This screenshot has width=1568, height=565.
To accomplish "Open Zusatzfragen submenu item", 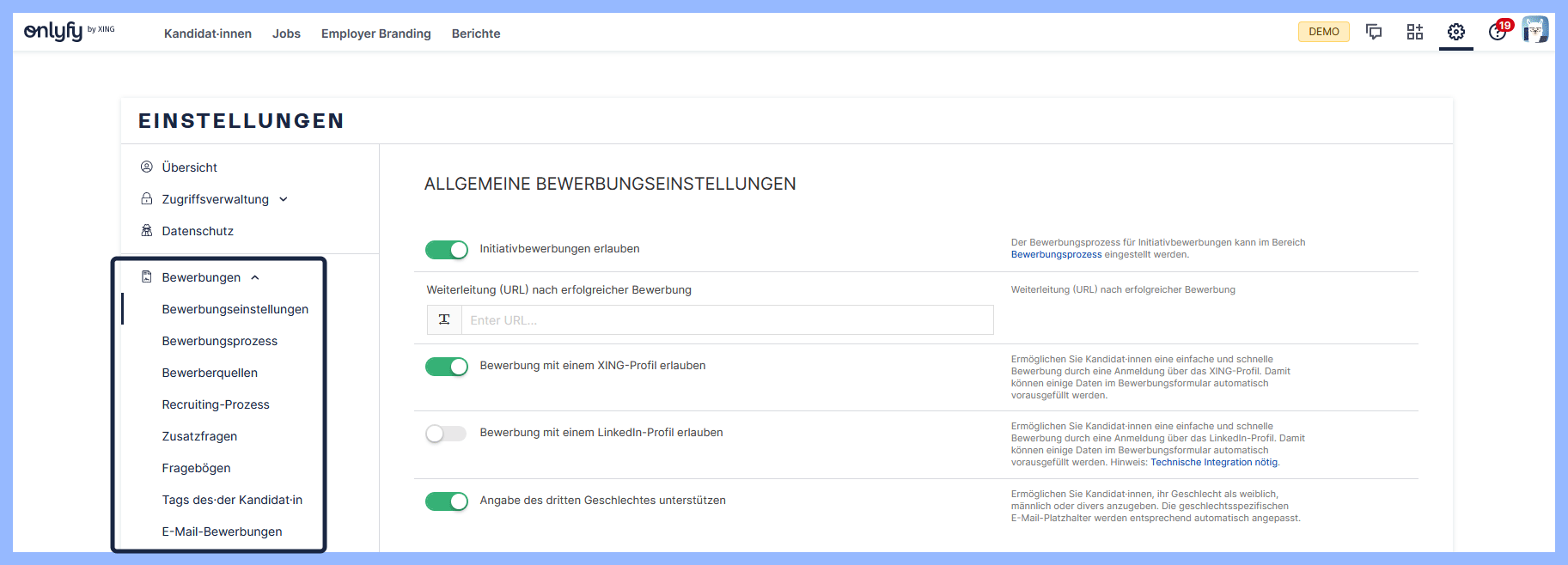I will 199,436.
